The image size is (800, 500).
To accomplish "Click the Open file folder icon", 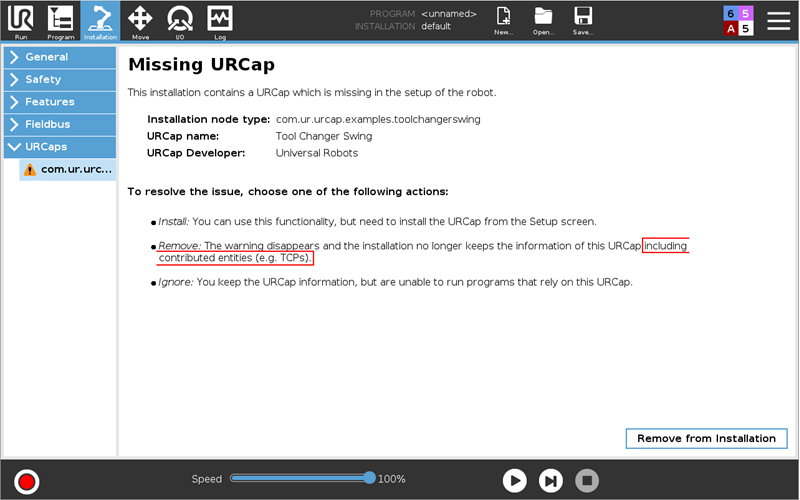I will (x=543, y=20).
